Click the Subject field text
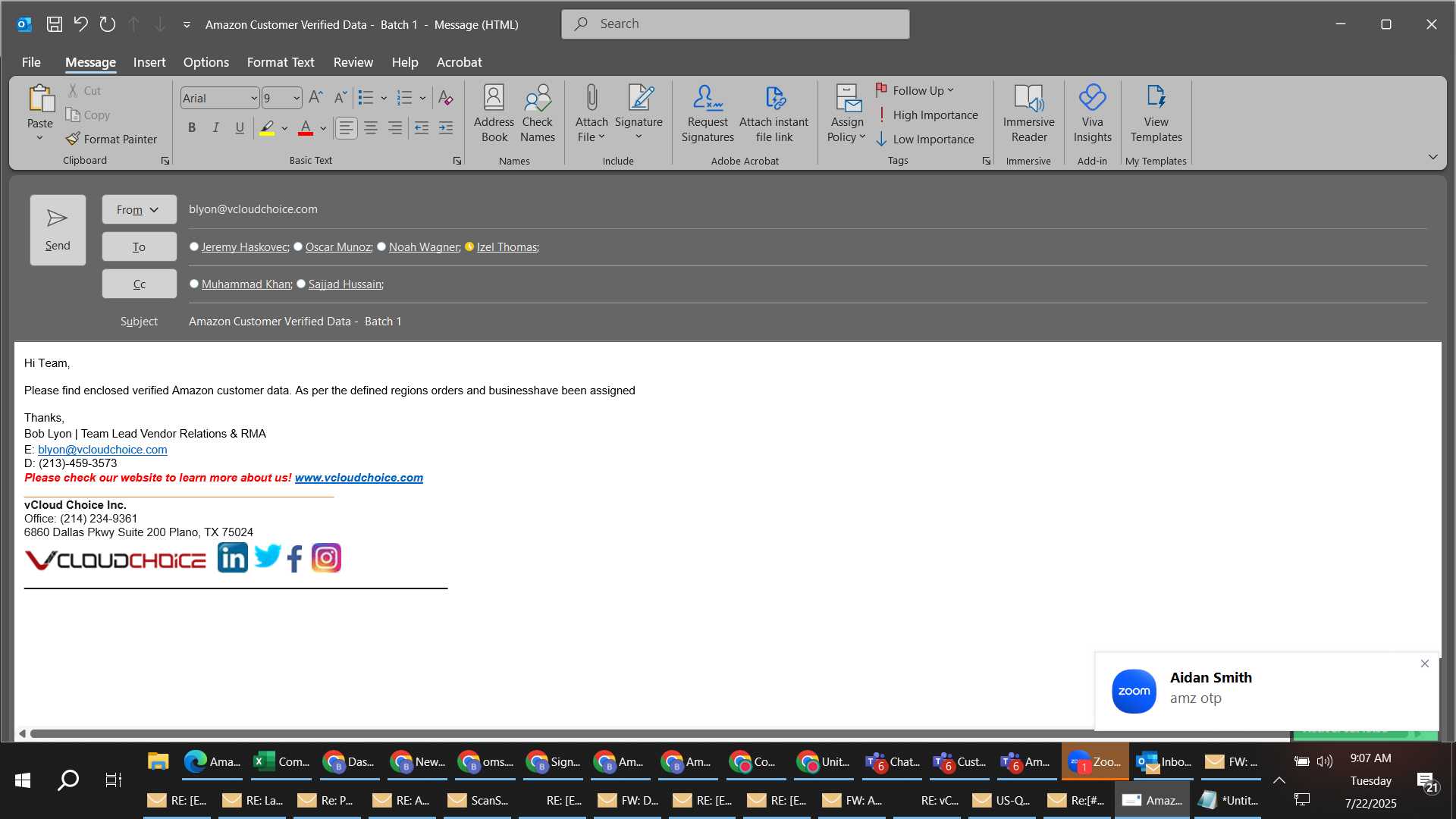The width and height of the screenshot is (1456, 819). (295, 322)
